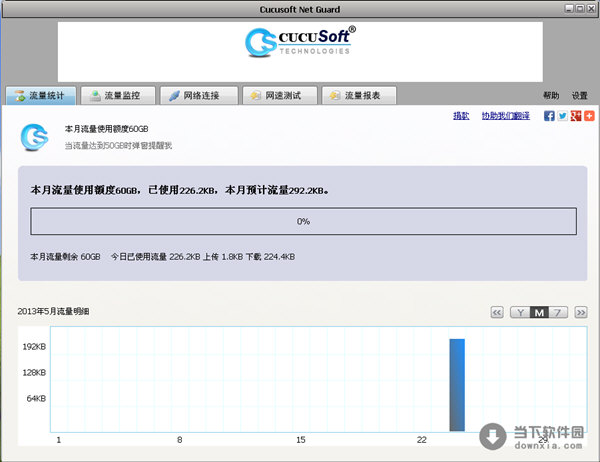Click the 当流量达到50GB reminder text
Image resolution: width=600 pixels, height=462 pixels.
(118, 145)
